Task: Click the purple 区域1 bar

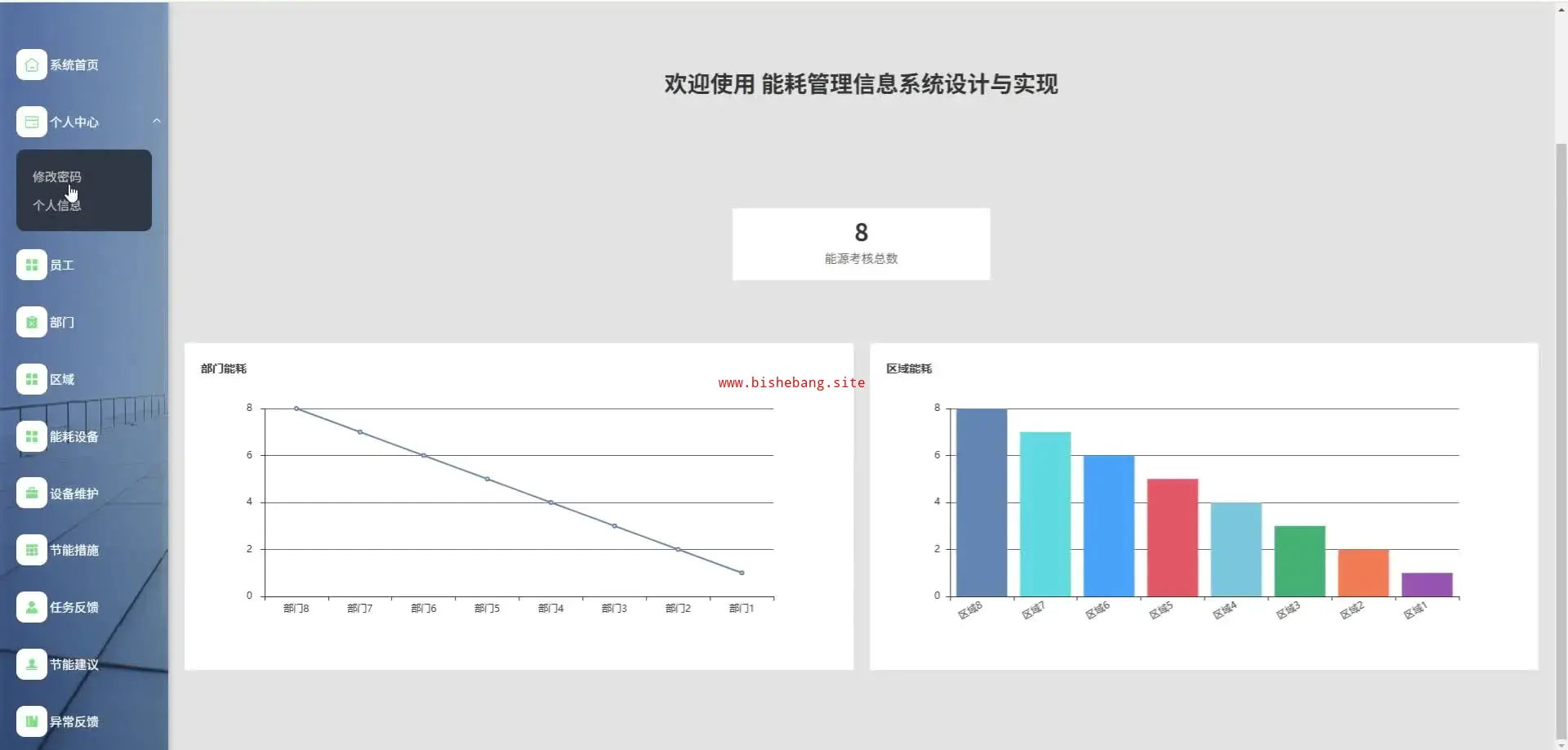Action: point(1428,584)
